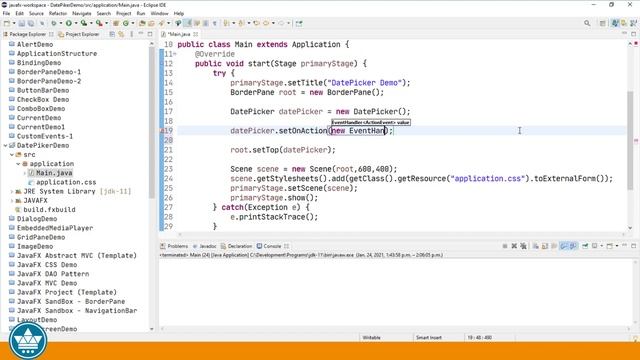This screenshot has width=640, height=360.
Task: Click the Collapse All icon in Package Explorer
Action: tap(112, 34)
